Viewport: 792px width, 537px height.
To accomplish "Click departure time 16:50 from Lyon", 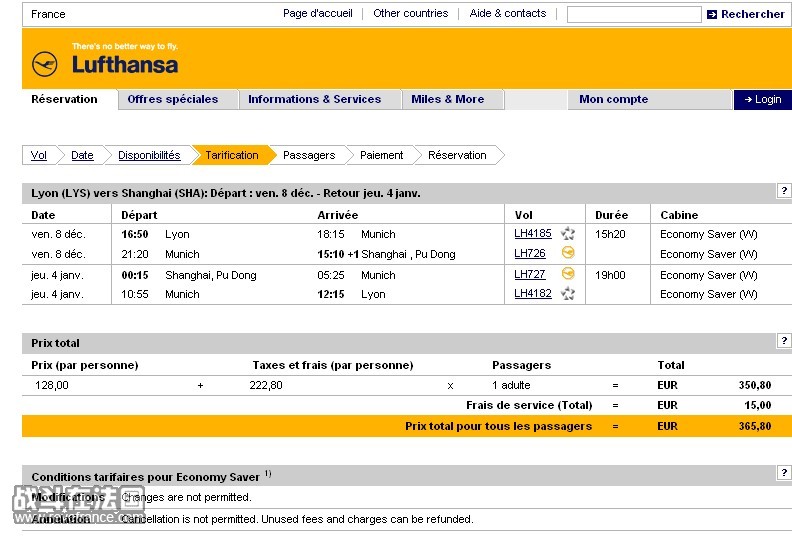I will (135, 234).
